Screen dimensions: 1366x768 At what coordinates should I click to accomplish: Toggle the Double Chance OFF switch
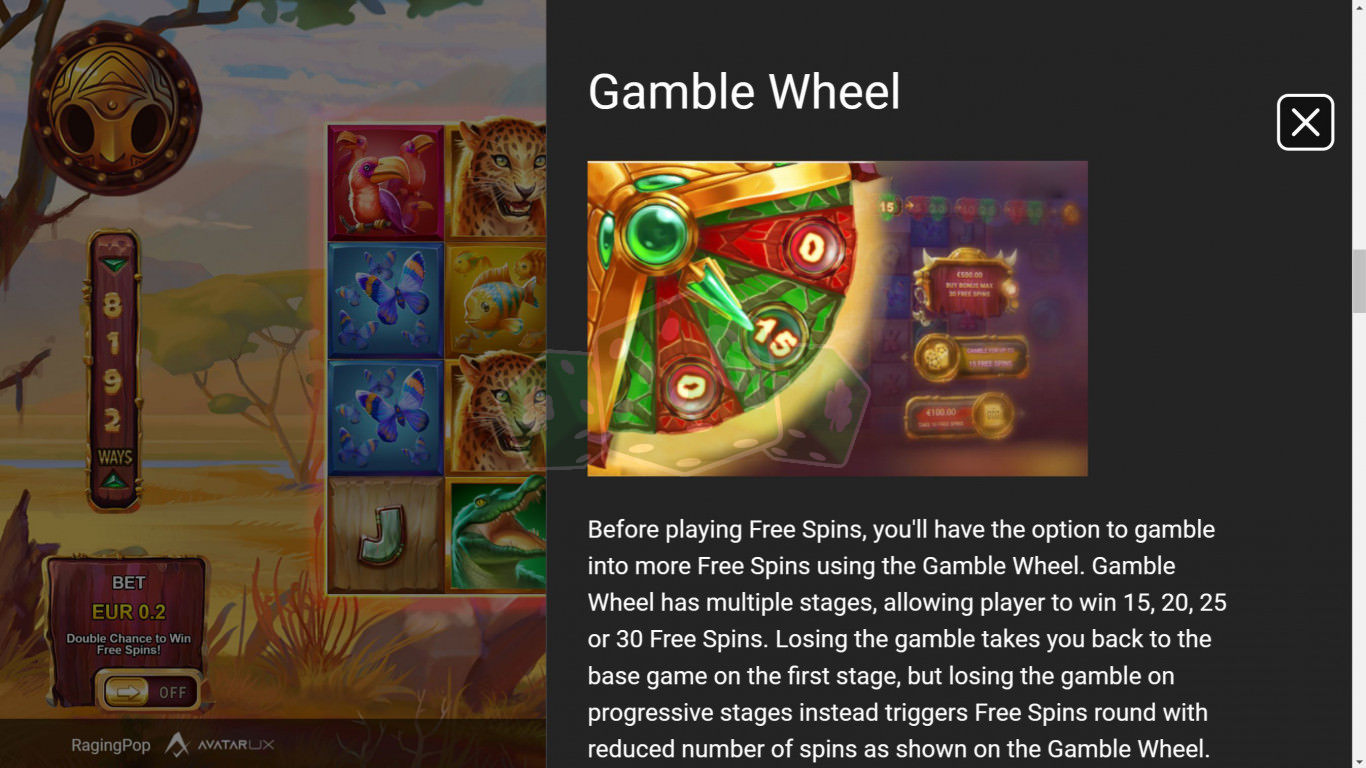[148, 691]
